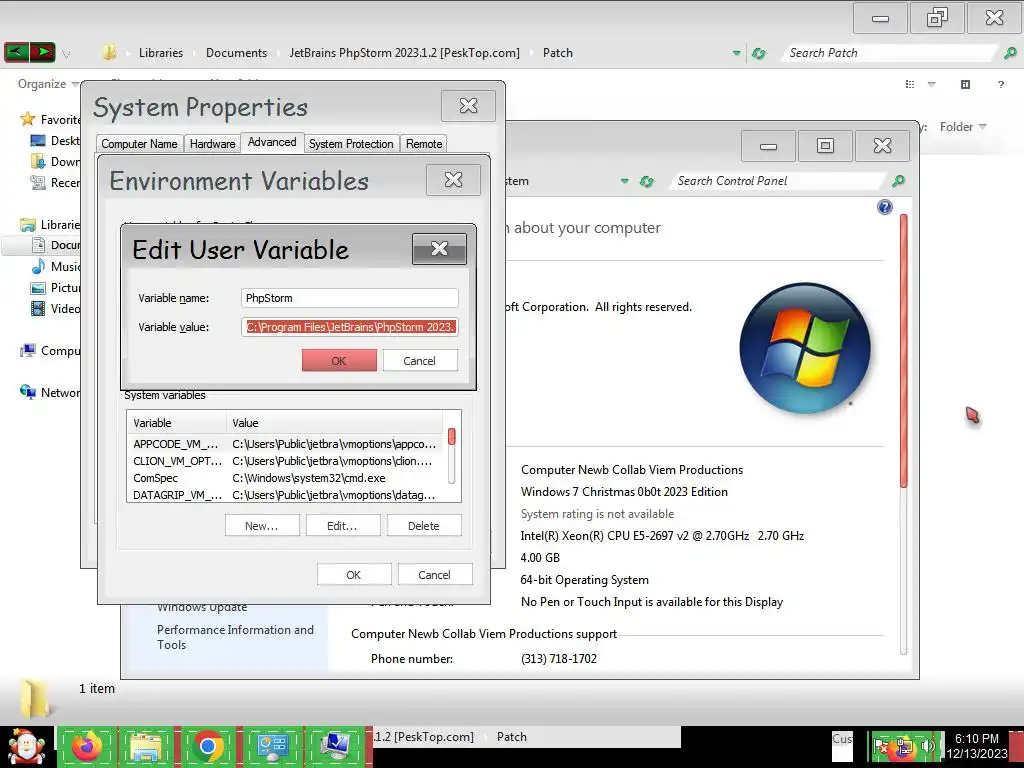Cancel the Edit User Variable dialog

coord(420,360)
